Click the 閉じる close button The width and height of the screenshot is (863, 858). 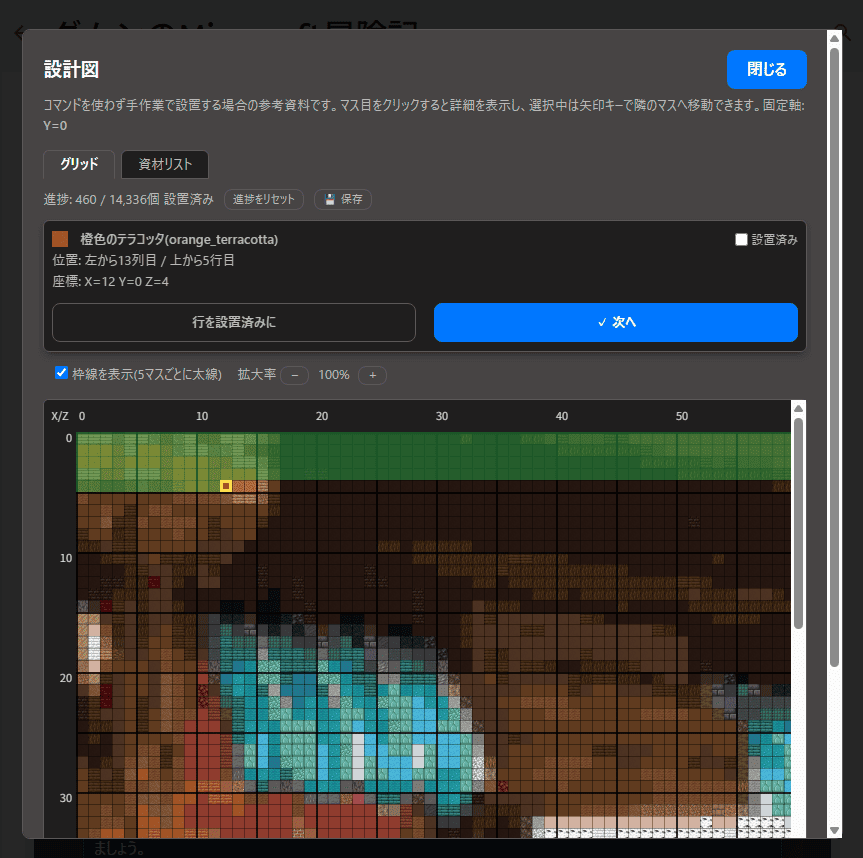click(x=766, y=69)
